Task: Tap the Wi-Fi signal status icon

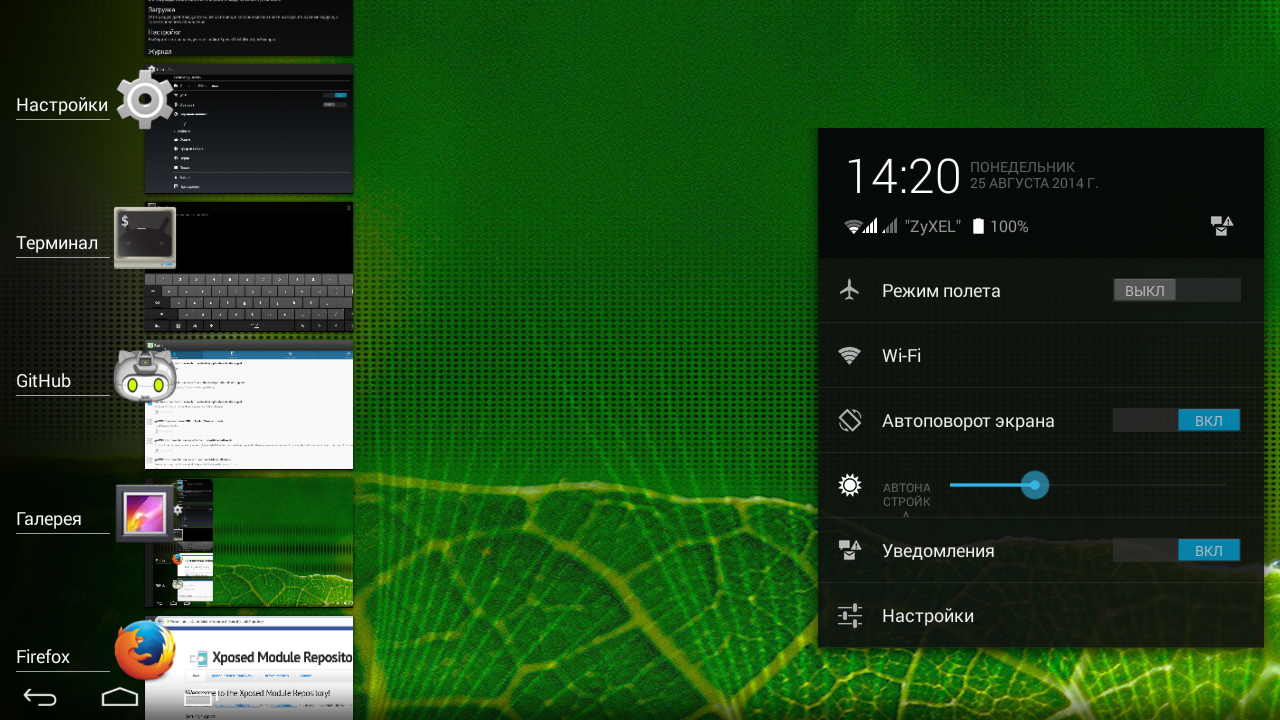Action: tap(853, 227)
